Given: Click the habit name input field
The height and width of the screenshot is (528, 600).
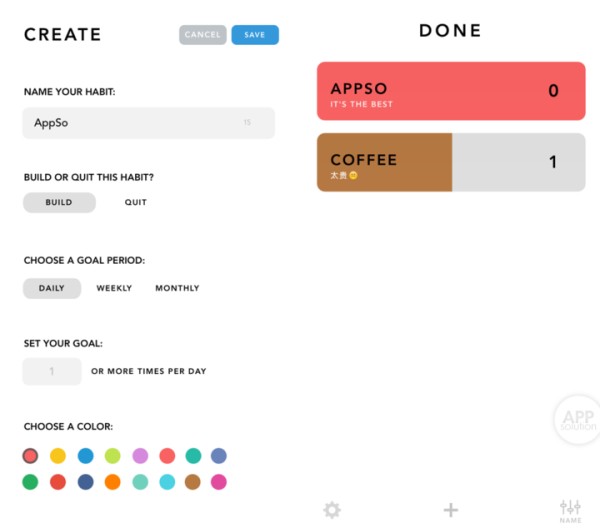Looking at the screenshot, I should click(148, 123).
